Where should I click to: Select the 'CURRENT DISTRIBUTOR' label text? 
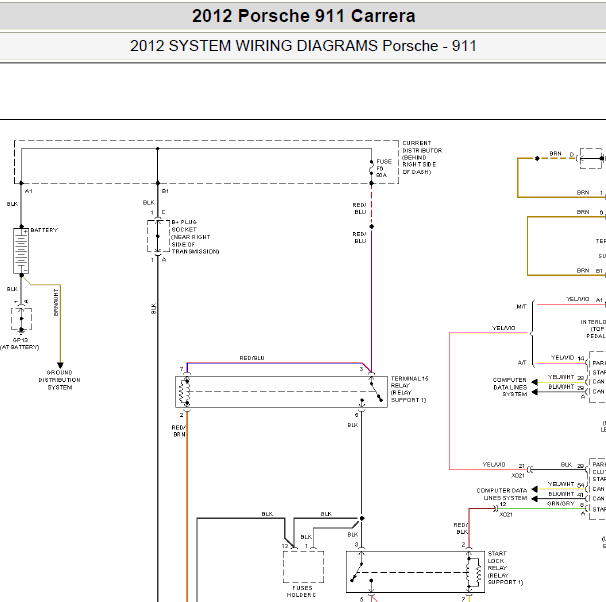(422, 157)
